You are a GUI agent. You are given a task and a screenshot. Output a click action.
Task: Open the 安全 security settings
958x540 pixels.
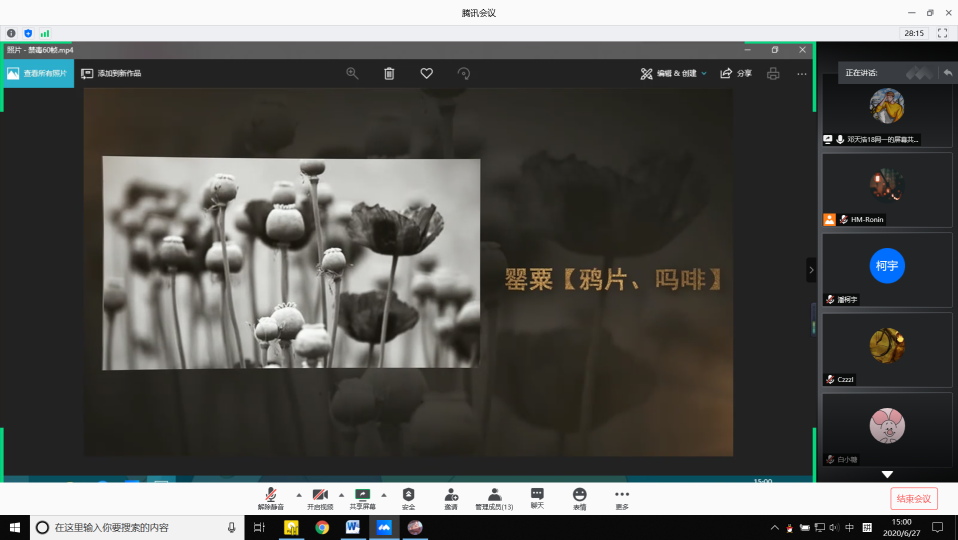click(x=408, y=495)
